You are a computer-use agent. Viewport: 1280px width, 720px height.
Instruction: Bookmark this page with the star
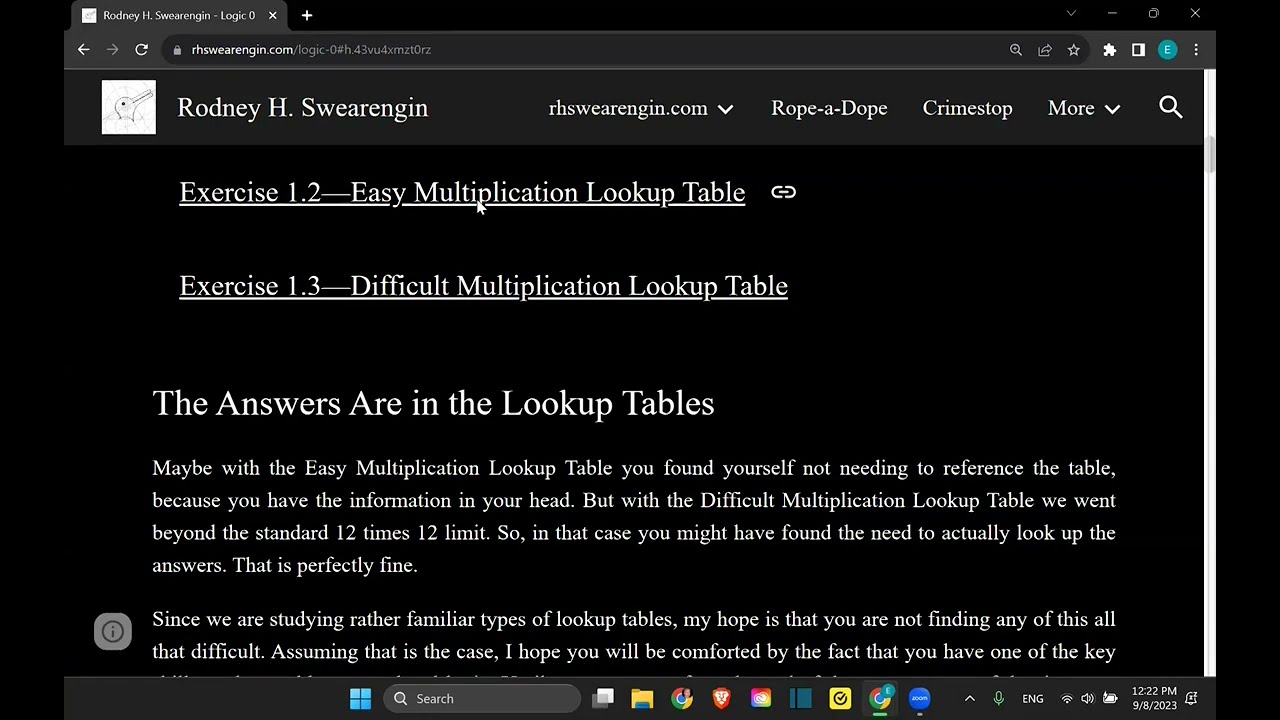click(1073, 49)
